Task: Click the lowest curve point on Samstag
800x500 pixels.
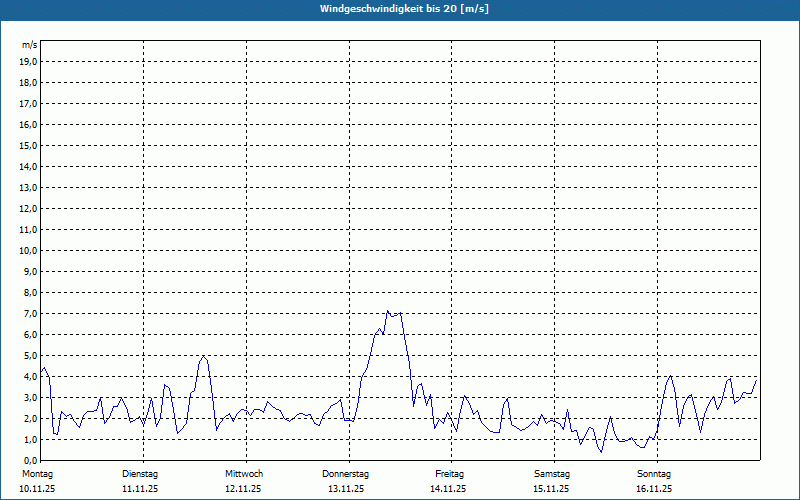Action: coord(601,452)
